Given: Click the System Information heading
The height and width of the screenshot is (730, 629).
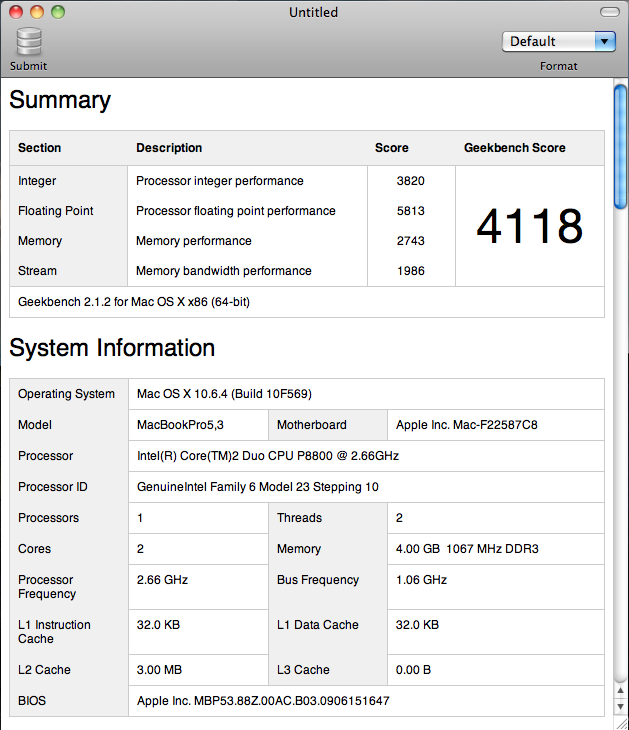Looking at the screenshot, I should click(112, 348).
